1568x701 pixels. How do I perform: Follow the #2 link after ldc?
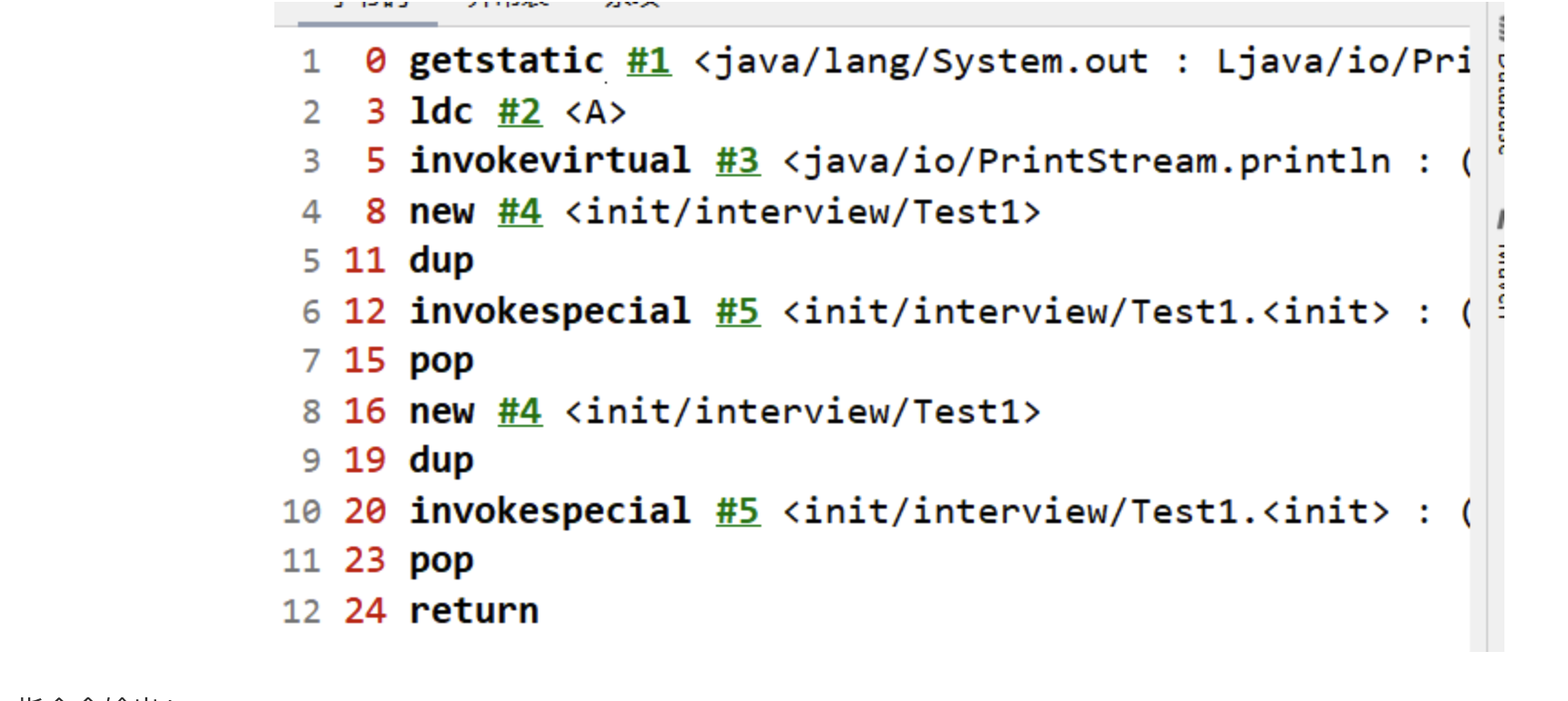(x=520, y=112)
